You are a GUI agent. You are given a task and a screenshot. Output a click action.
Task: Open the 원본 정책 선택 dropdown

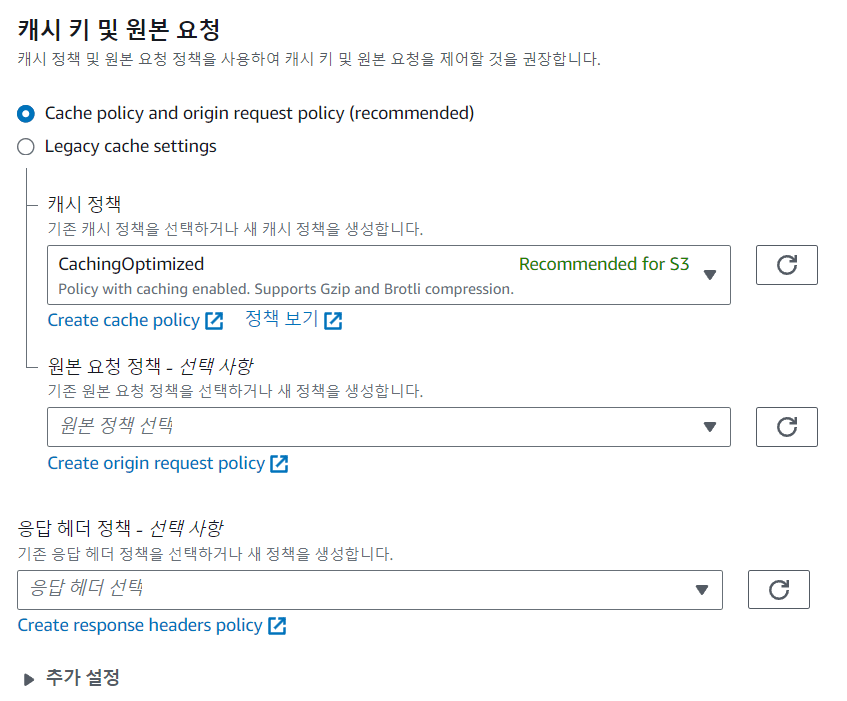388,427
